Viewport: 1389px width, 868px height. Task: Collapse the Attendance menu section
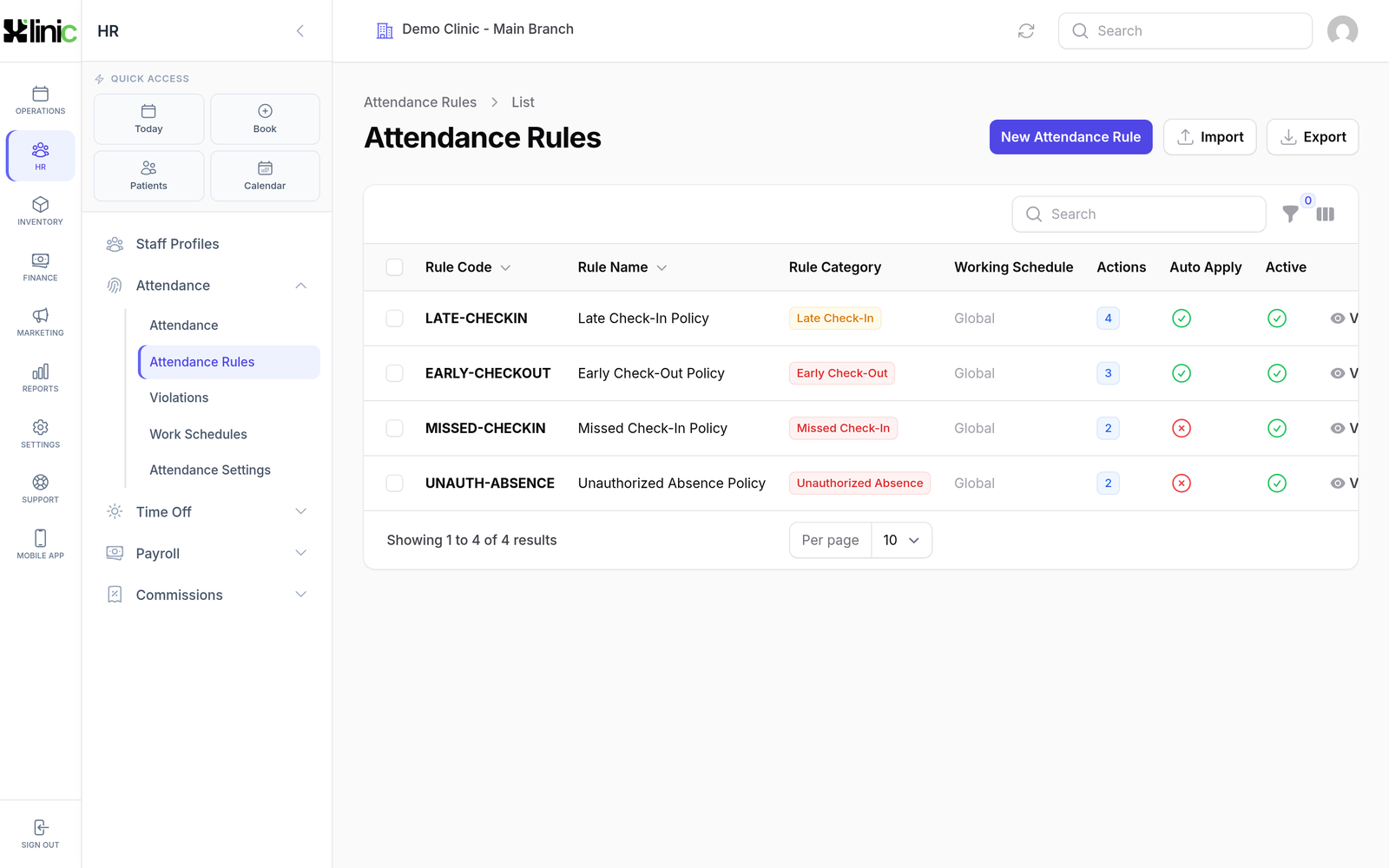tap(301, 286)
